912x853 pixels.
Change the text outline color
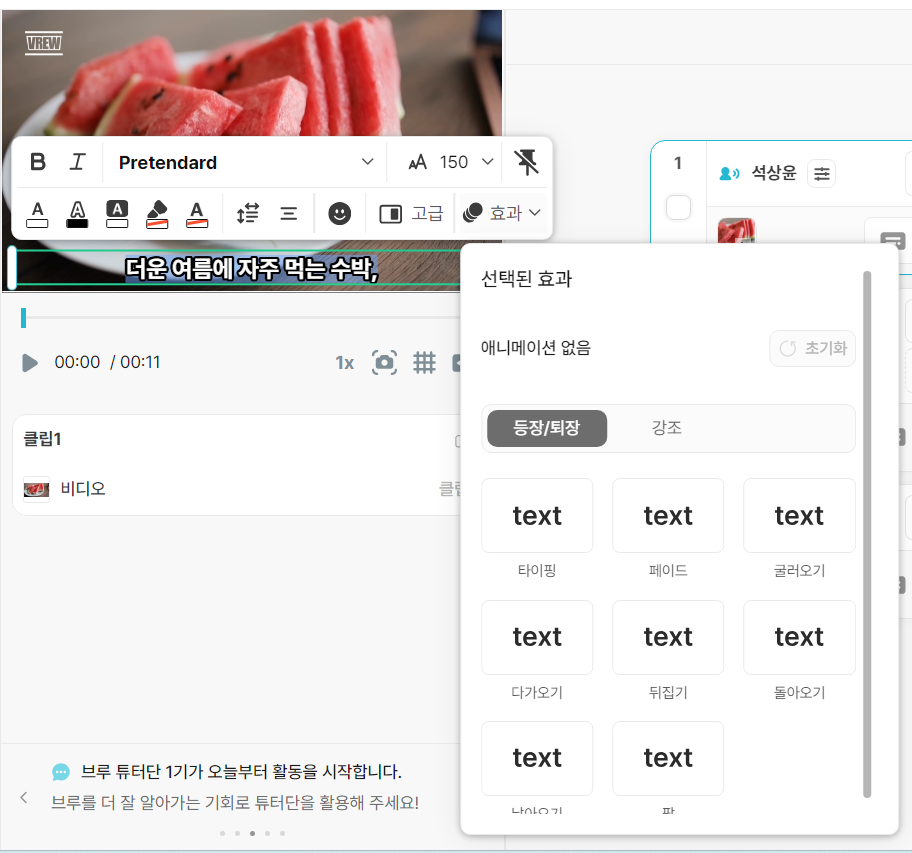tap(77, 214)
